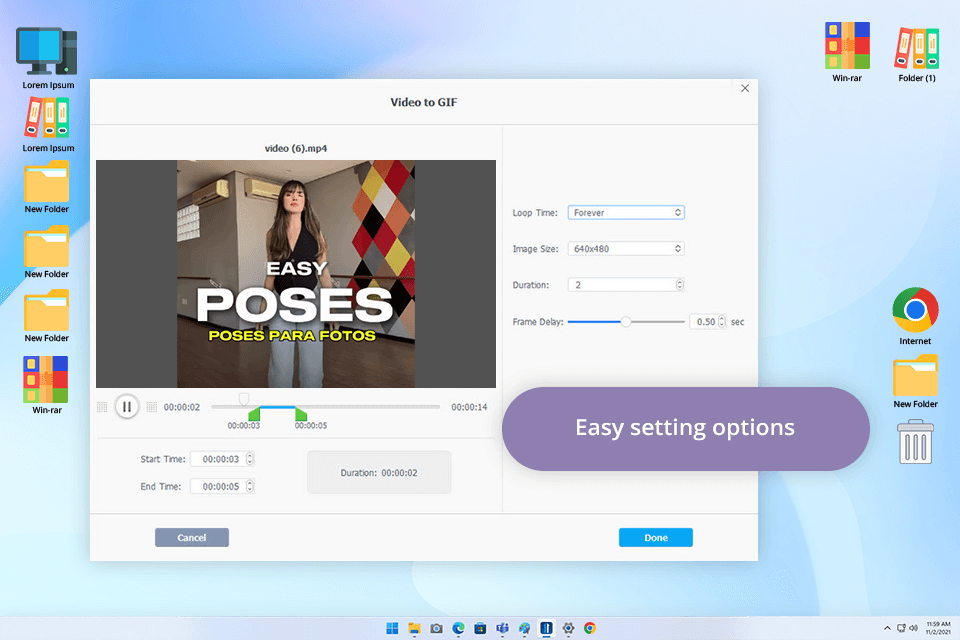Click the blue selected range on the timeline
Screen dimensions: 960x640
(x=277, y=407)
